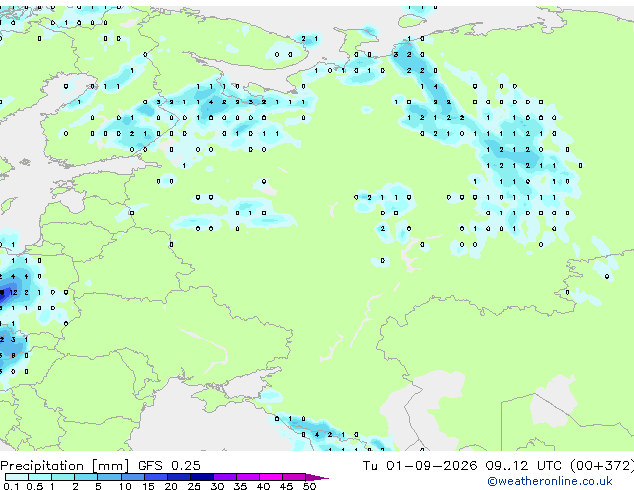
Task: Click the 20–25 mm dark blue swatch
Action: click(x=178, y=477)
